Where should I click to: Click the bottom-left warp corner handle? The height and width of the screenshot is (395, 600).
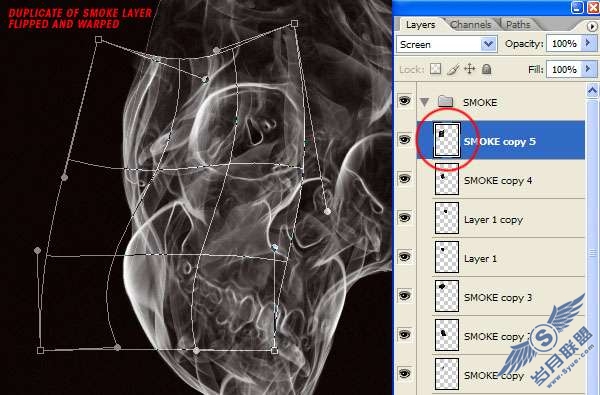(40, 350)
